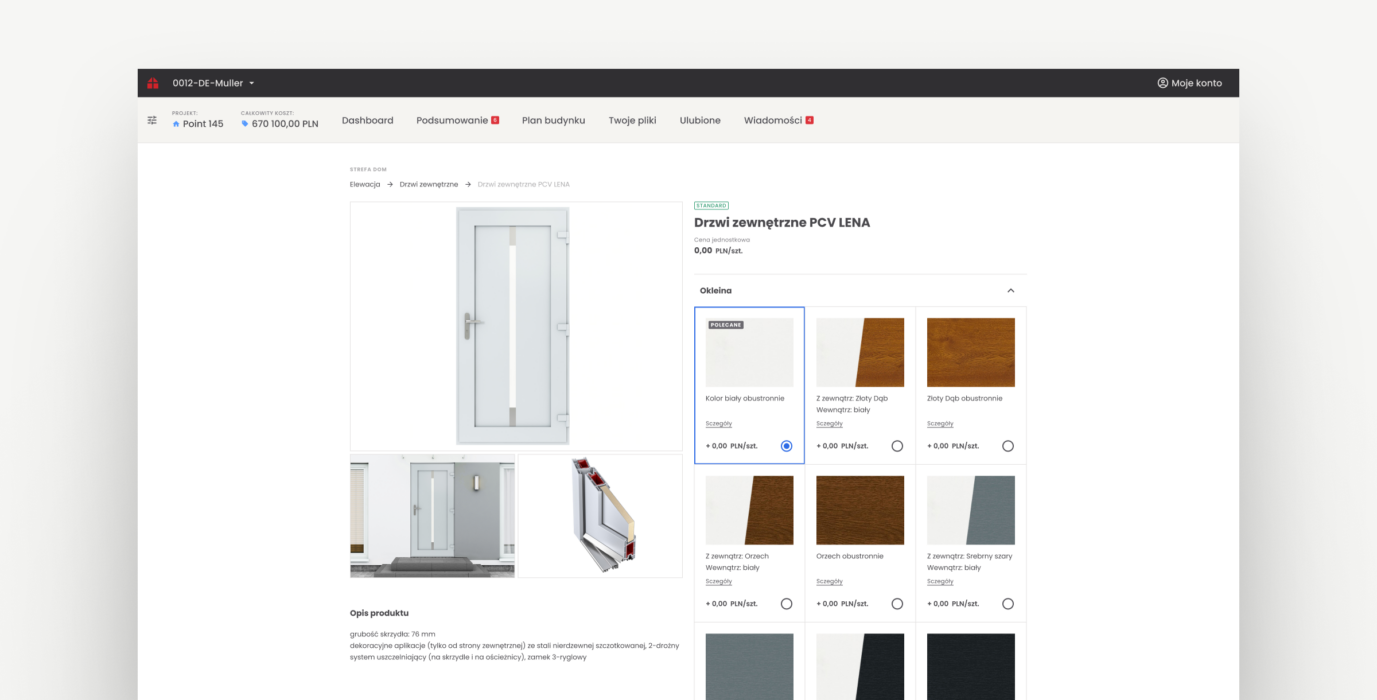This screenshot has height=700, width=1377.
Task: Open Szczegóły link under Złoty Dąb obustronnie
Action: [x=940, y=423]
